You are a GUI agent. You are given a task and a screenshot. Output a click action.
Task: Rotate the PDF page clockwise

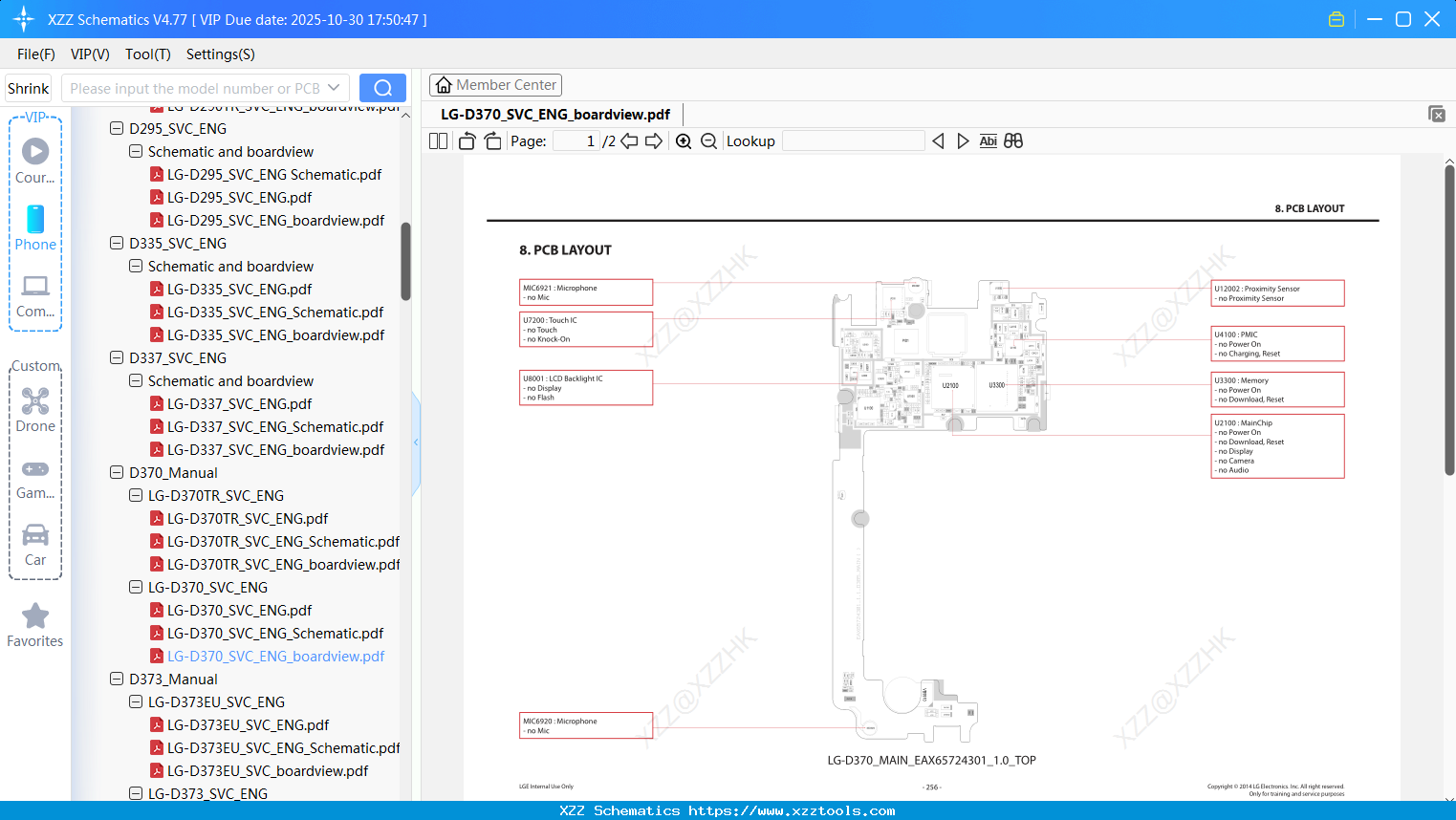coord(491,140)
